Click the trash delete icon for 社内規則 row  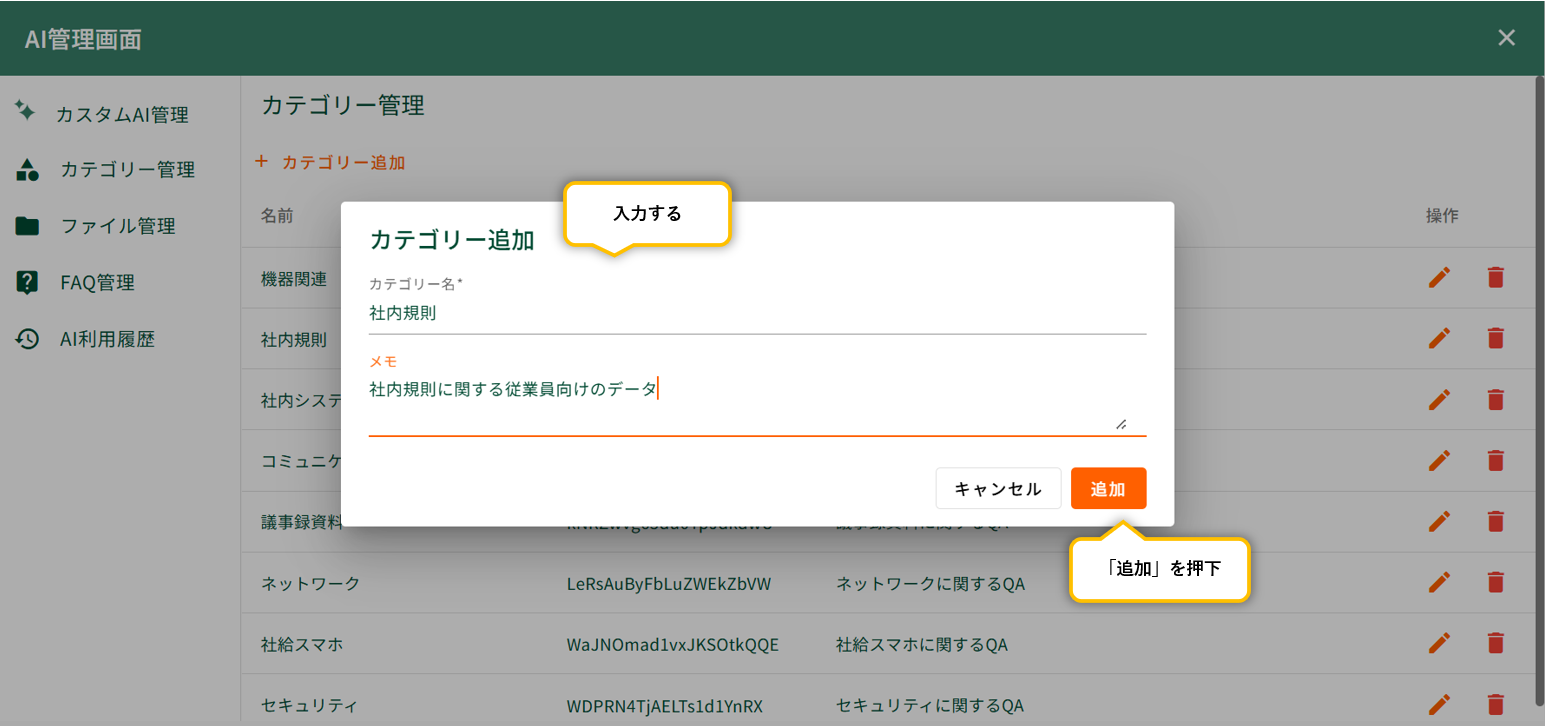1495,338
